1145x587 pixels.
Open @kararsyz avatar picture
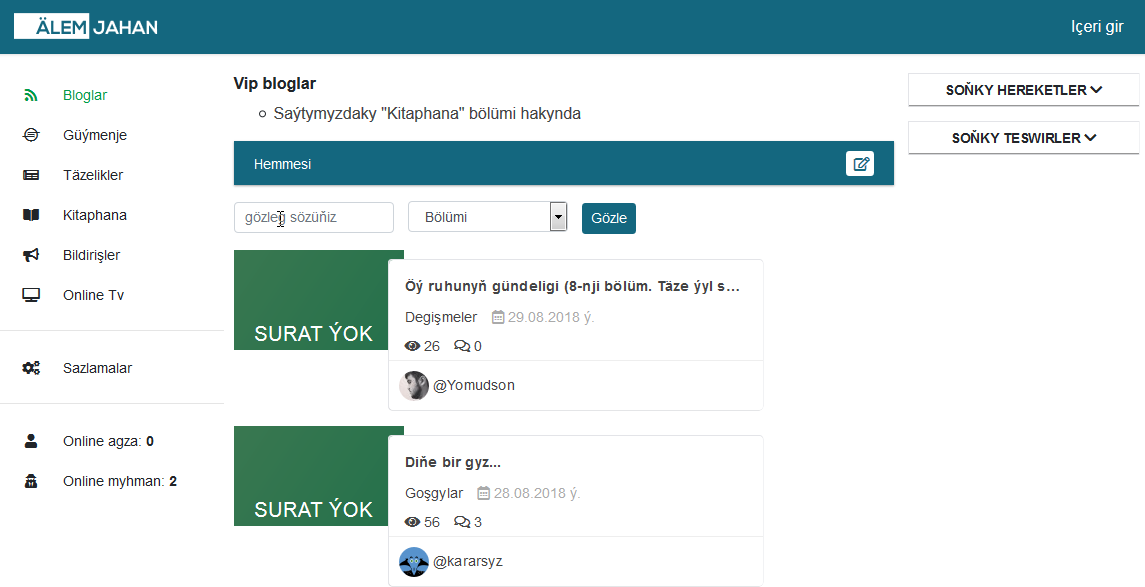[414, 561]
